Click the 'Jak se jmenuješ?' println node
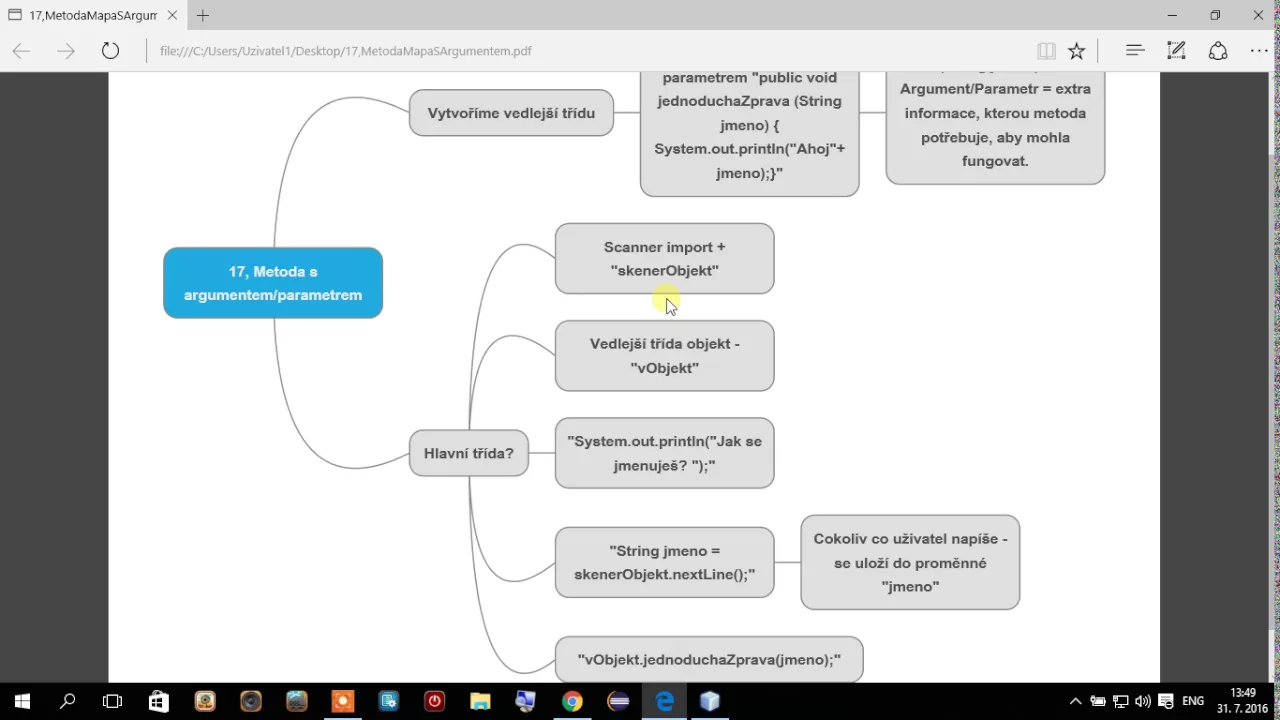The height and width of the screenshot is (720, 1280). click(665, 453)
